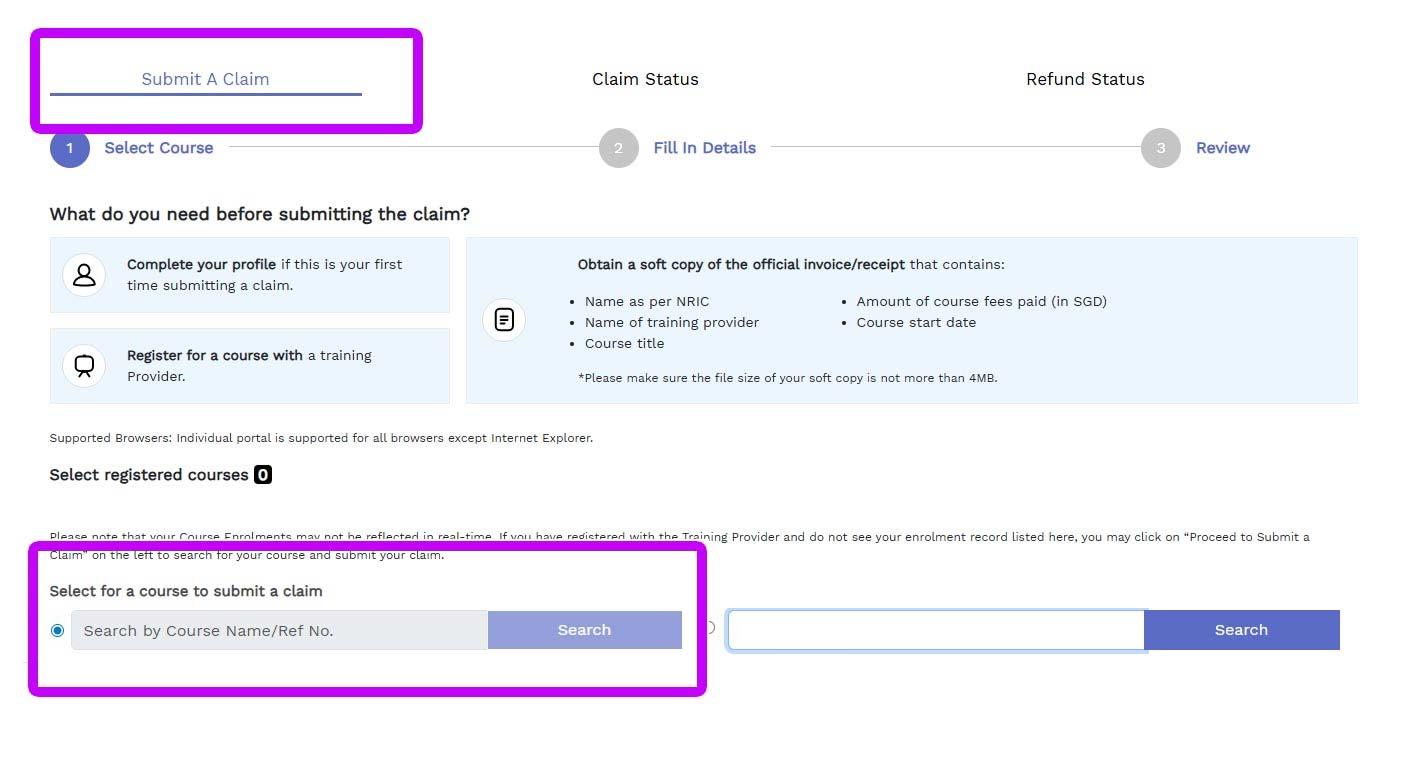Click the step 3 numbered circle

point(1160,148)
